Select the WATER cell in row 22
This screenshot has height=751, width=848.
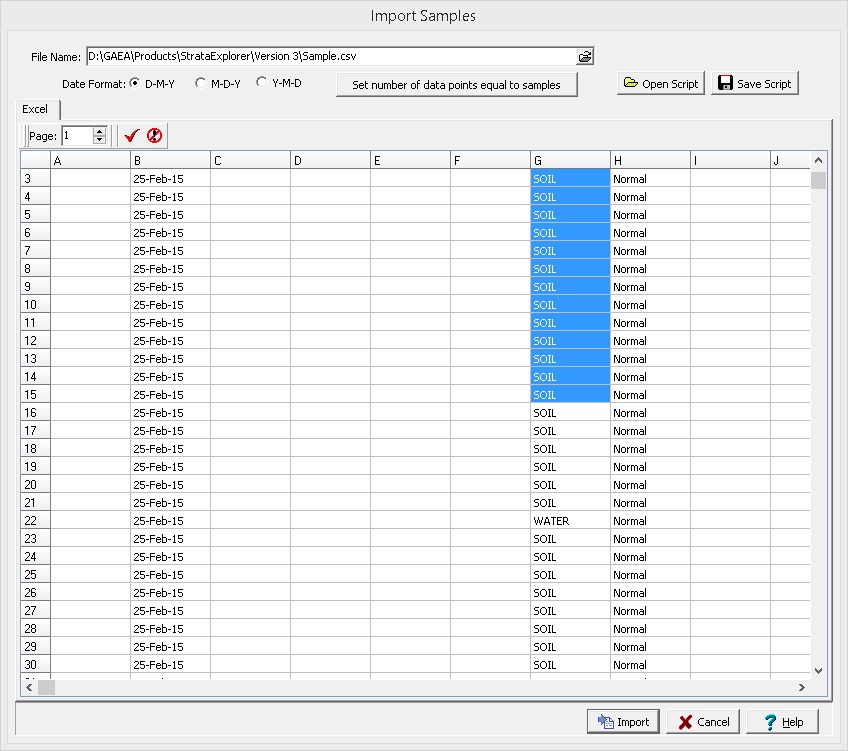570,521
